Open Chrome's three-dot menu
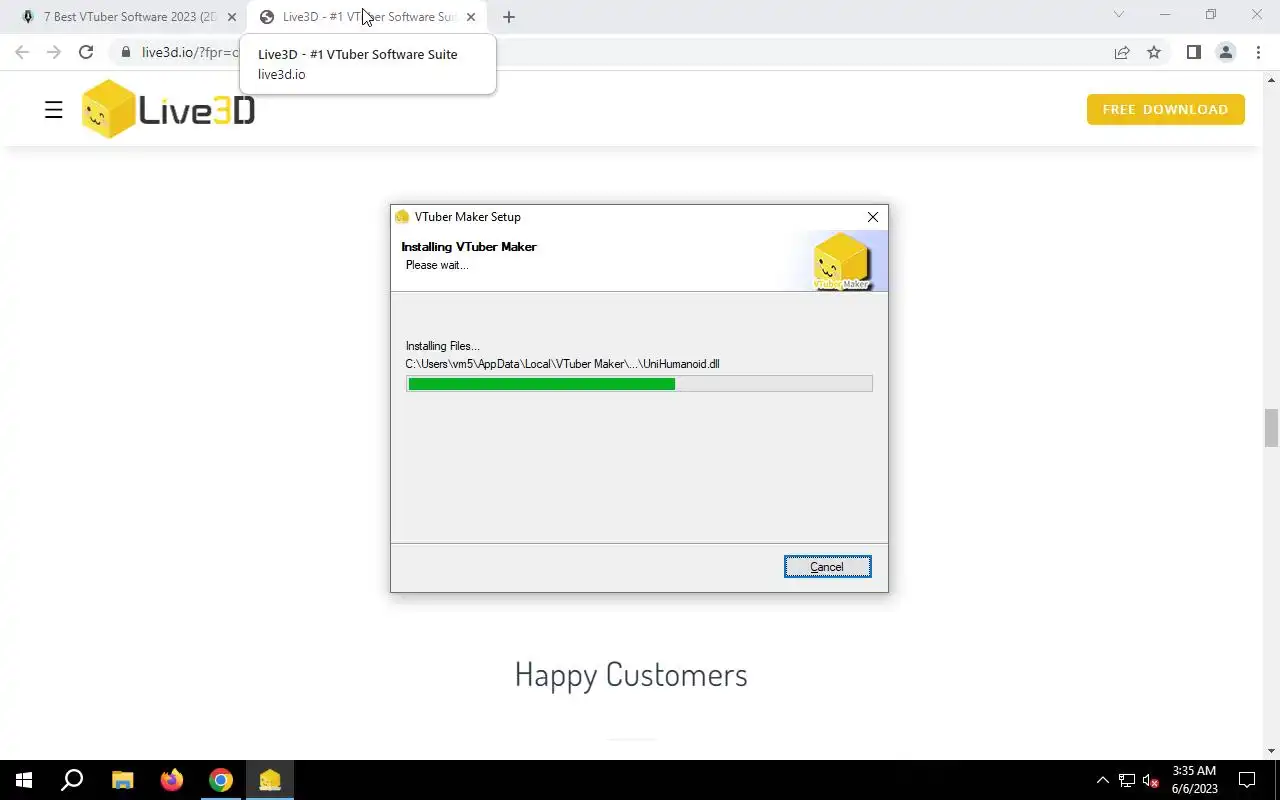 [1258, 52]
